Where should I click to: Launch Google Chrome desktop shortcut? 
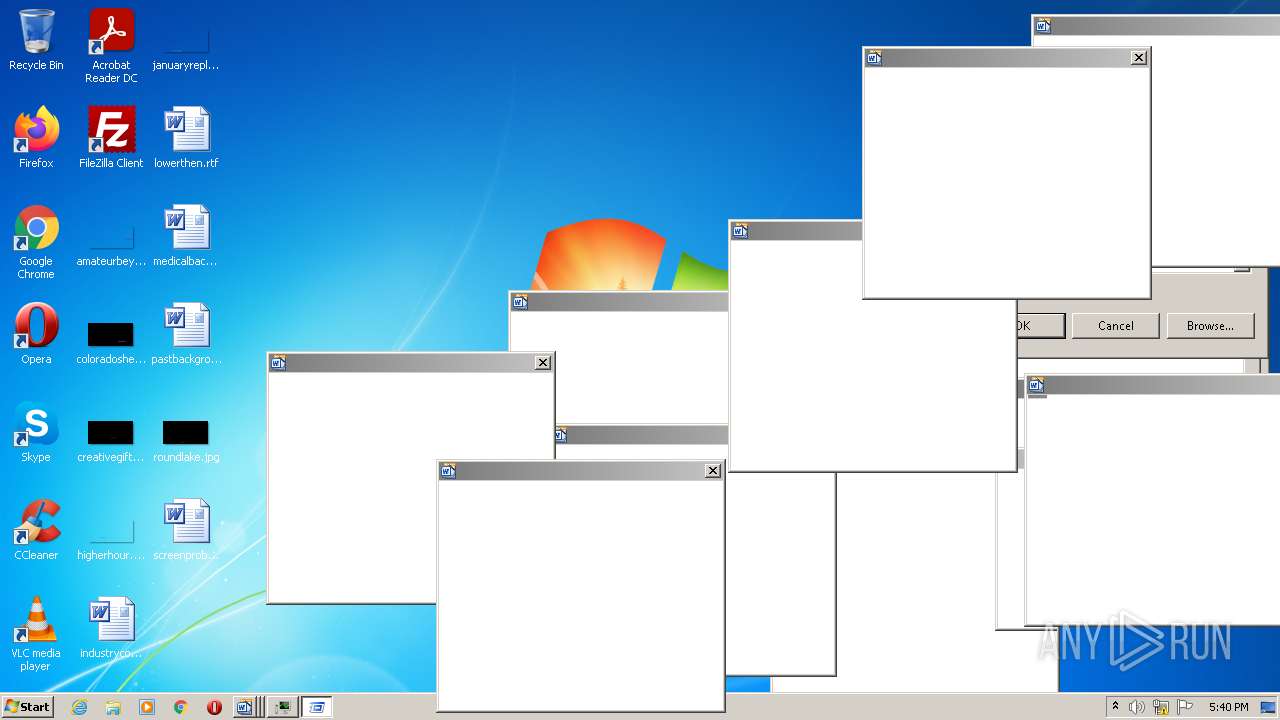coord(36,243)
